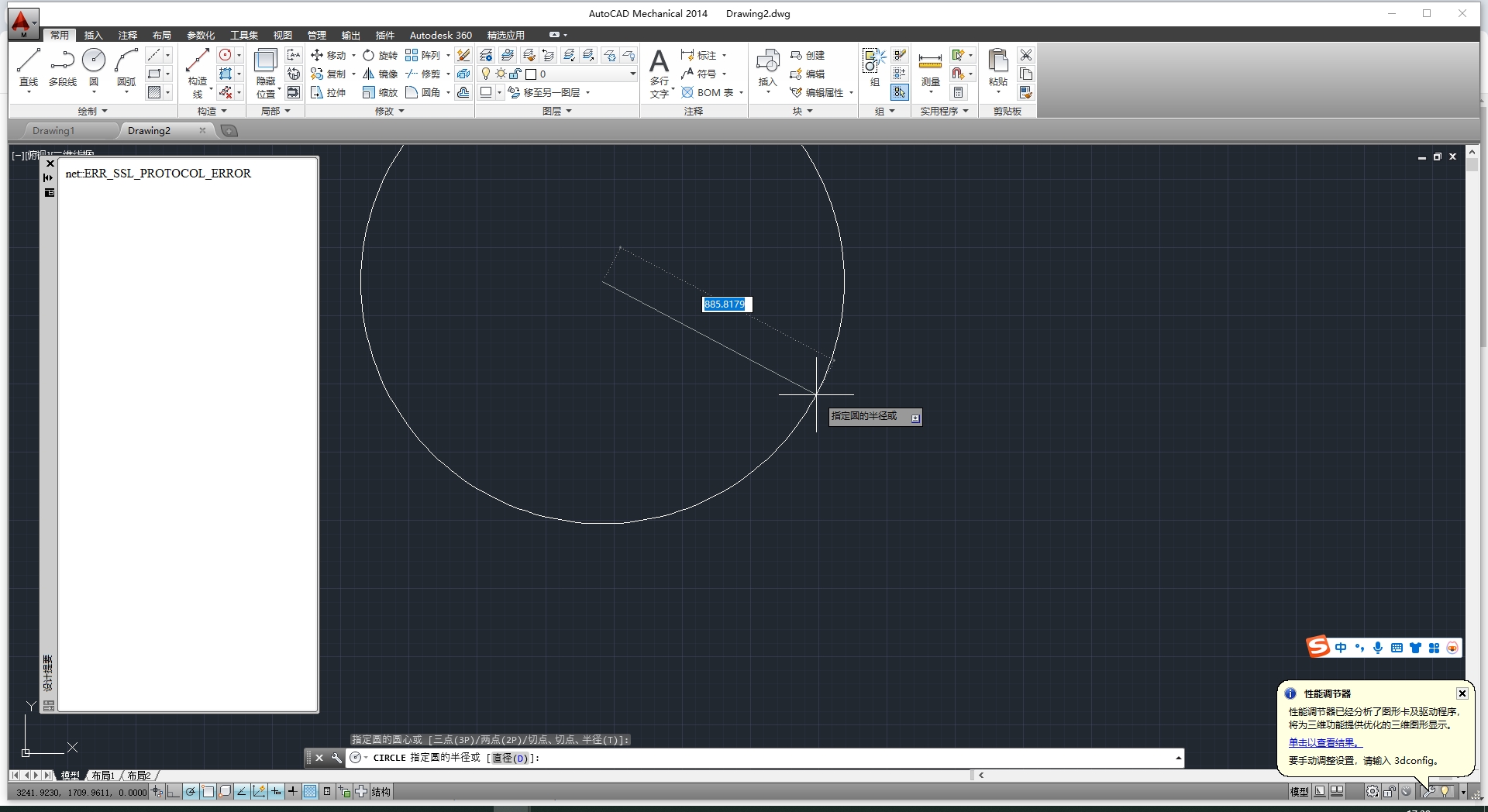The width and height of the screenshot is (1488, 812).
Task: Switch to the Drawing1 document tab
Action: 54,130
